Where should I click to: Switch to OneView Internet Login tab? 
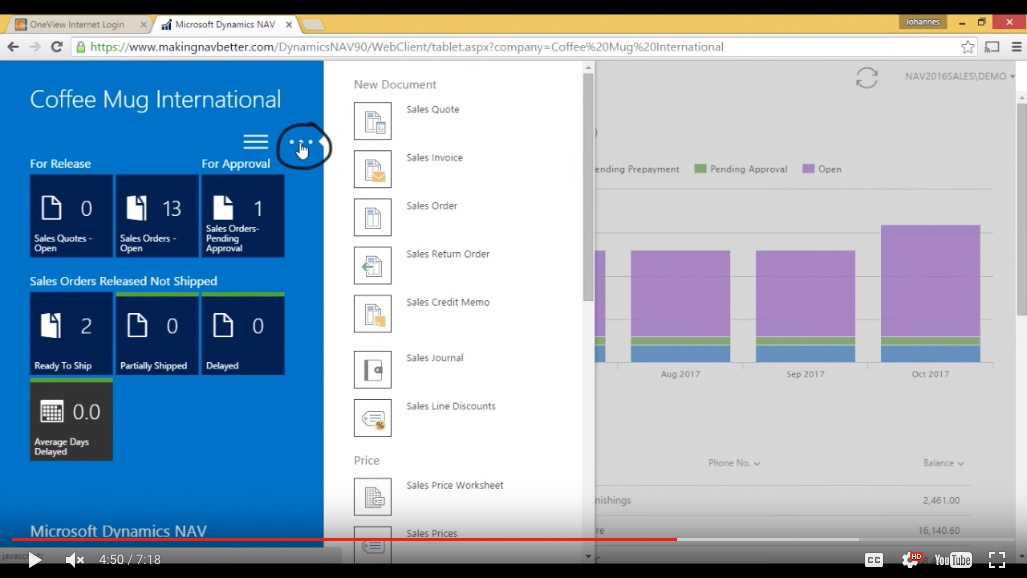(77, 24)
